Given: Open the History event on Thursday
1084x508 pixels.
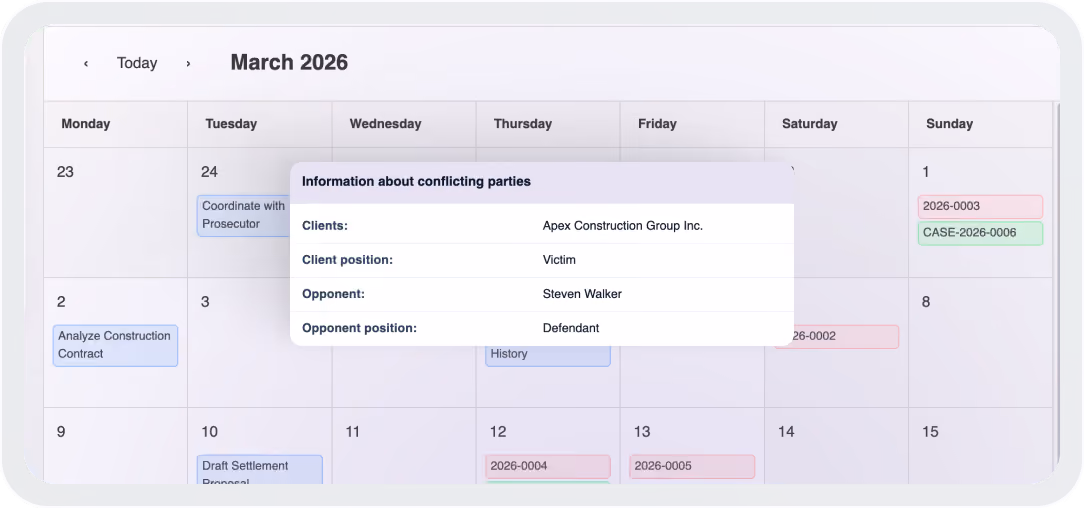Looking at the screenshot, I should [548, 355].
